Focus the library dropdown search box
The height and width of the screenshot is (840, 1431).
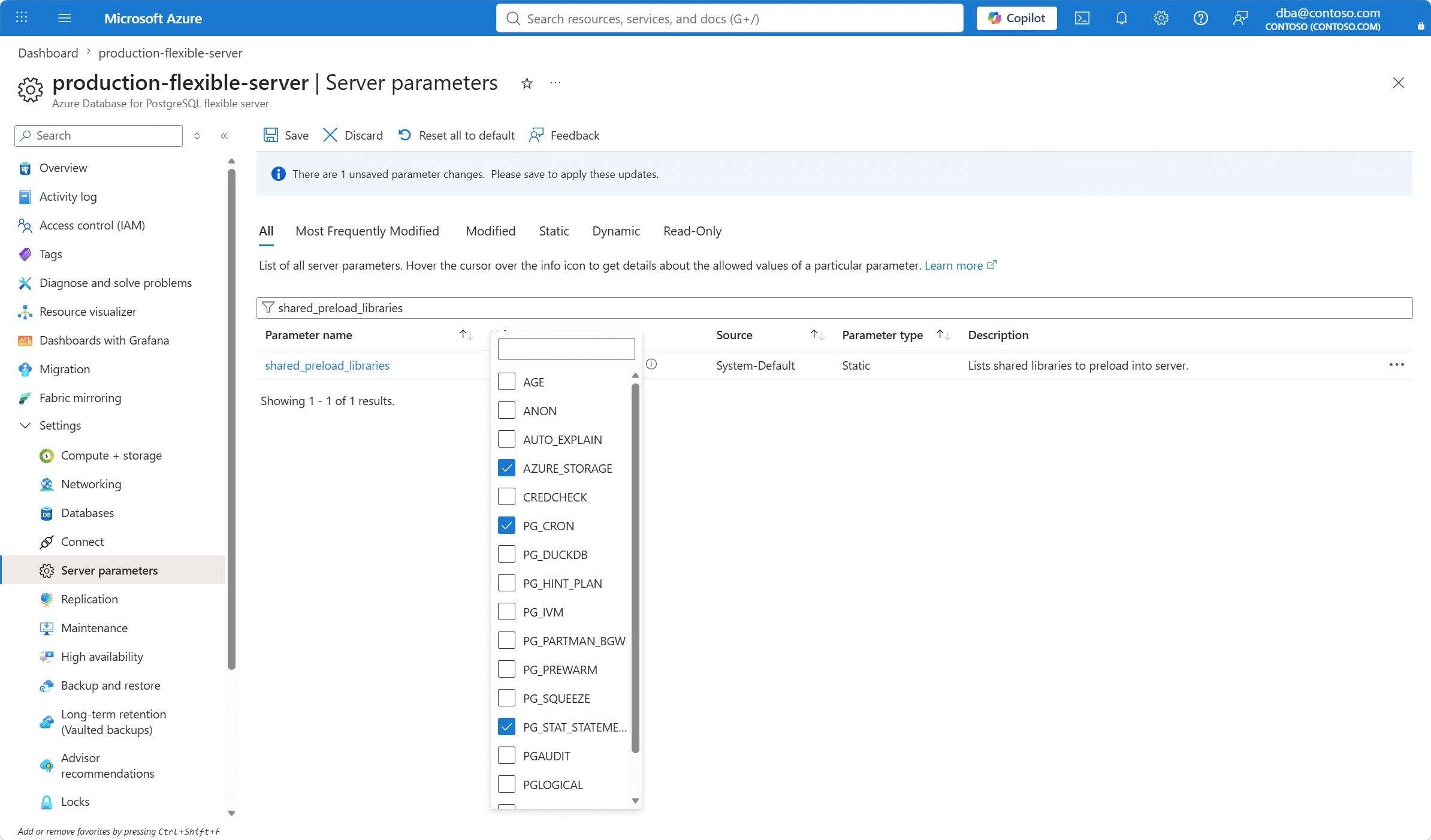[566, 349]
